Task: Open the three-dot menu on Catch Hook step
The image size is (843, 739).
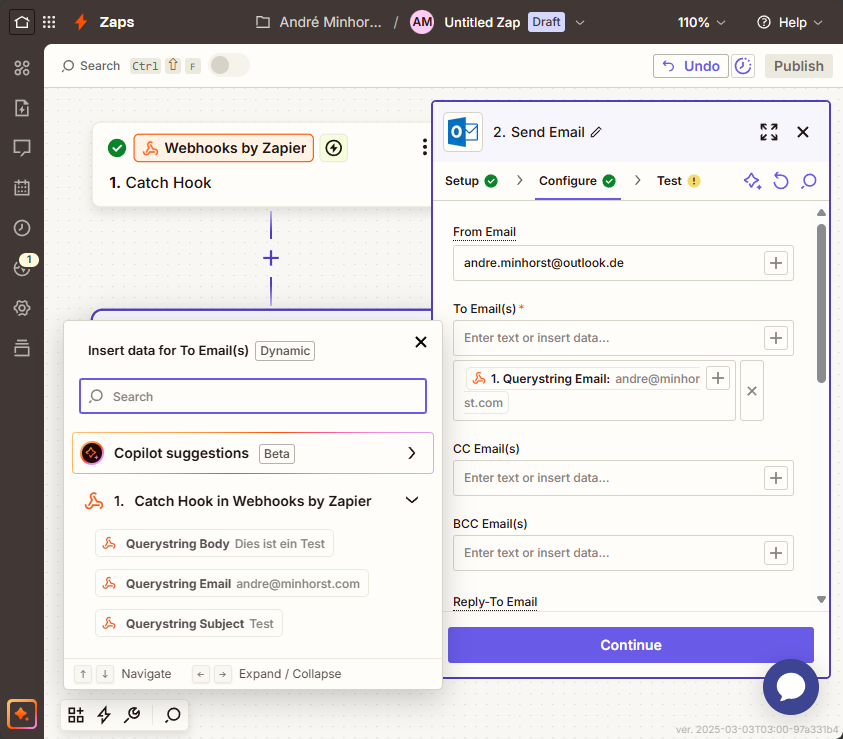Action: 424,148
